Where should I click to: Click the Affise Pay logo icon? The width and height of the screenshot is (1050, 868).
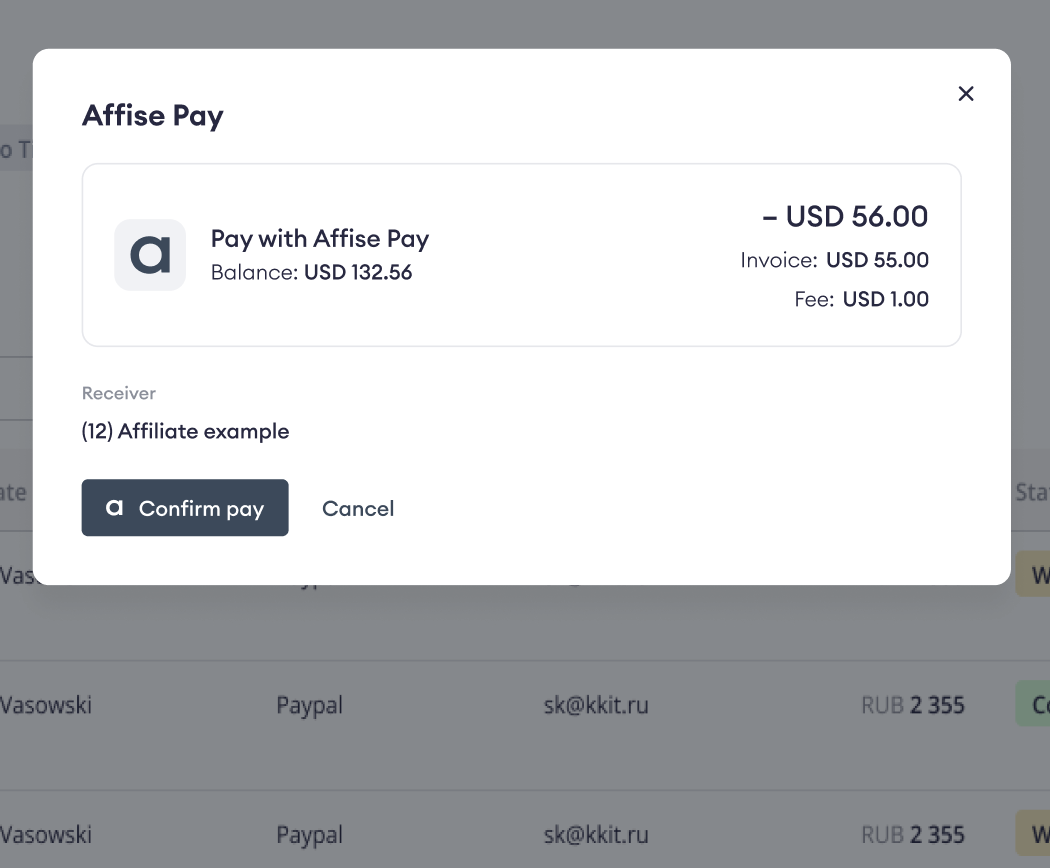coord(150,255)
